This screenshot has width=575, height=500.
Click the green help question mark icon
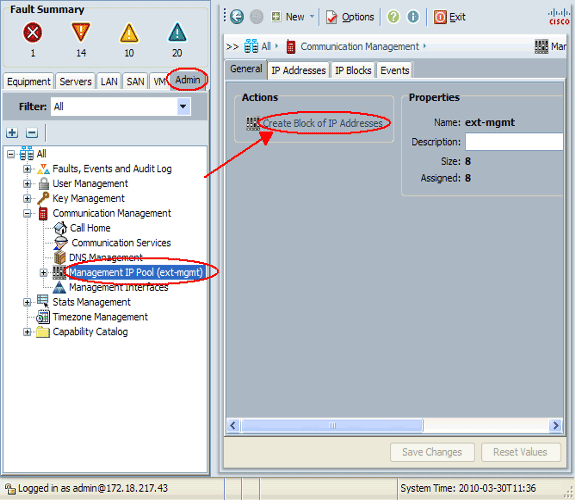(x=393, y=17)
